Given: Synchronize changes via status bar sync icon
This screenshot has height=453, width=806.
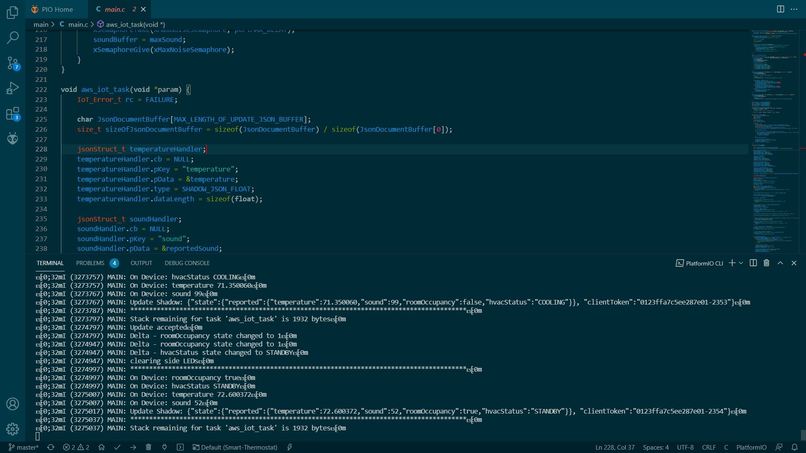Looking at the screenshot, I should click(x=50, y=447).
